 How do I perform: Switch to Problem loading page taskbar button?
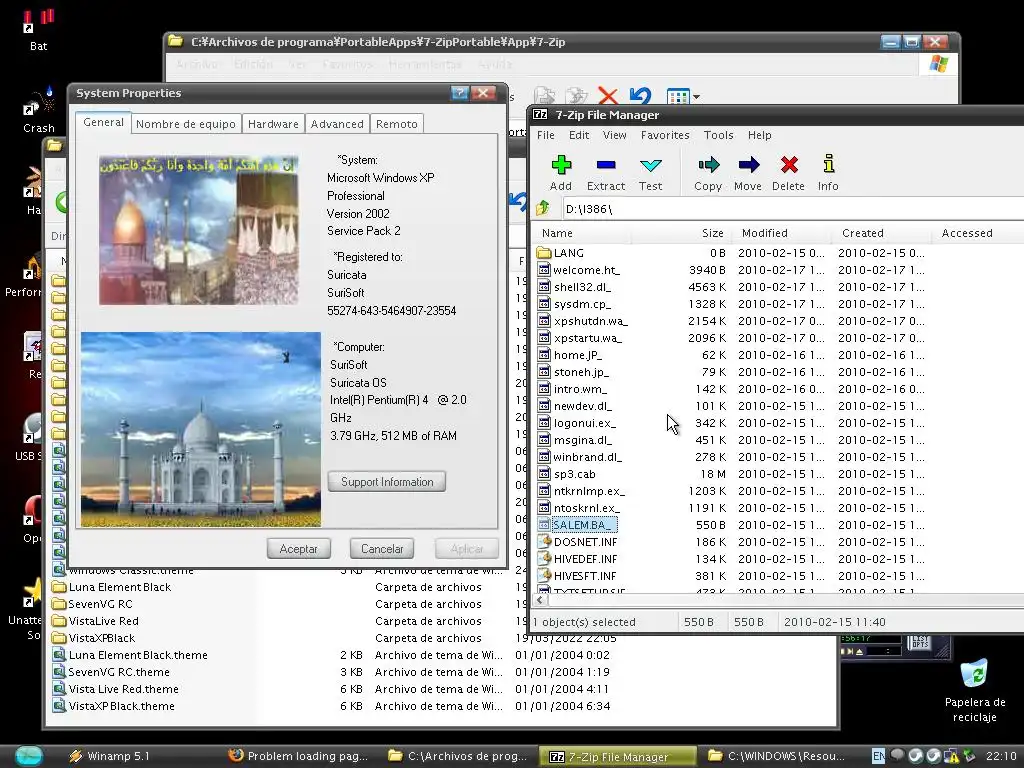[x=298, y=756]
